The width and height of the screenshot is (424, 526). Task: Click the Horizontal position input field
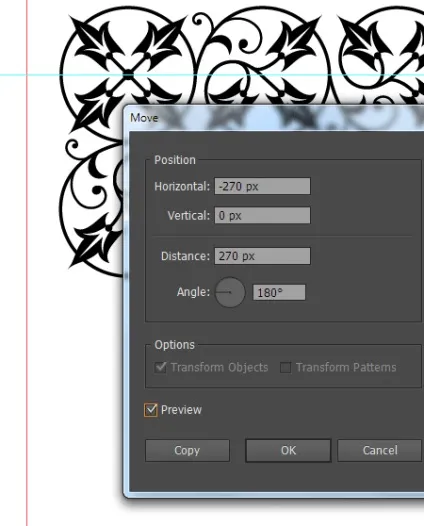tap(262, 186)
